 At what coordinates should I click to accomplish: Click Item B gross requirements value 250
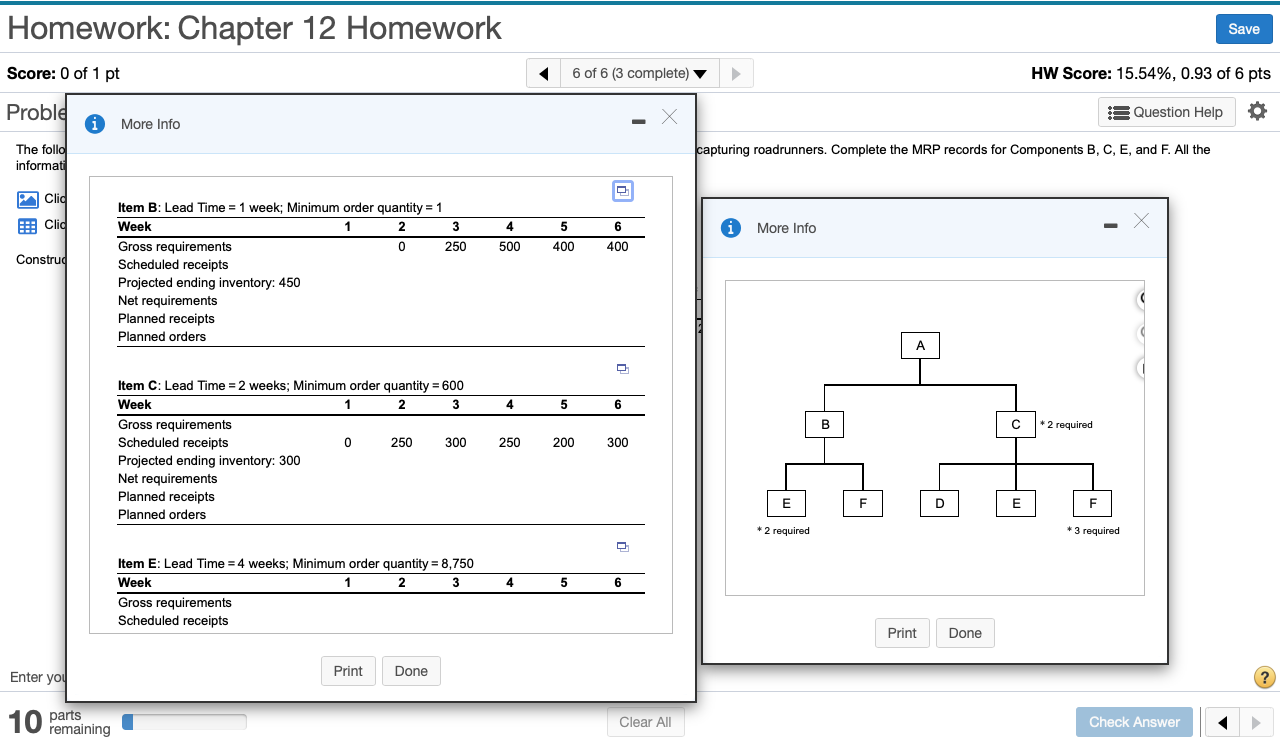tap(456, 247)
